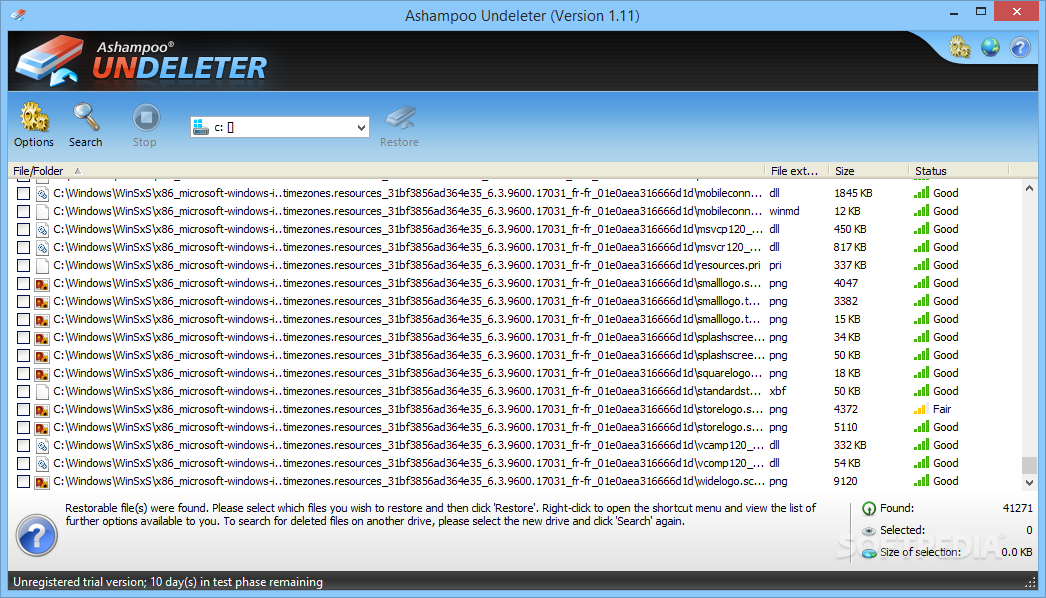Click the vertical scrollbar thumb in the file list
Screen dimensions: 1046x598
coord(1029,465)
